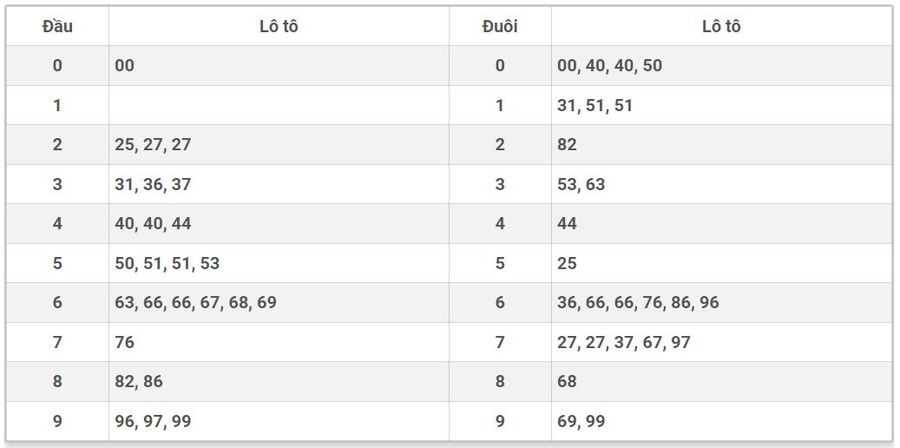The width and height of the screenshot is (900, 448).
Task: Click the right "Lô tô" header
Action: click(x=720, y=26)
